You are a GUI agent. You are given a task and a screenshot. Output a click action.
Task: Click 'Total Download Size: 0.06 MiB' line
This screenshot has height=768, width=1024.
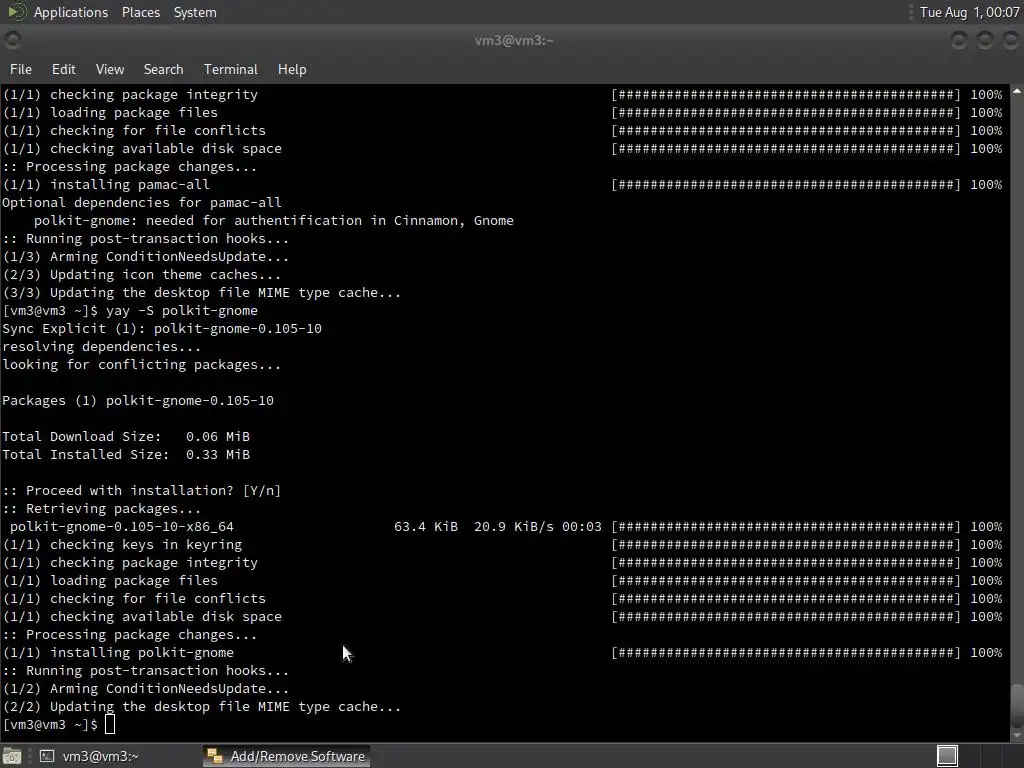click(x=126, y=436)
